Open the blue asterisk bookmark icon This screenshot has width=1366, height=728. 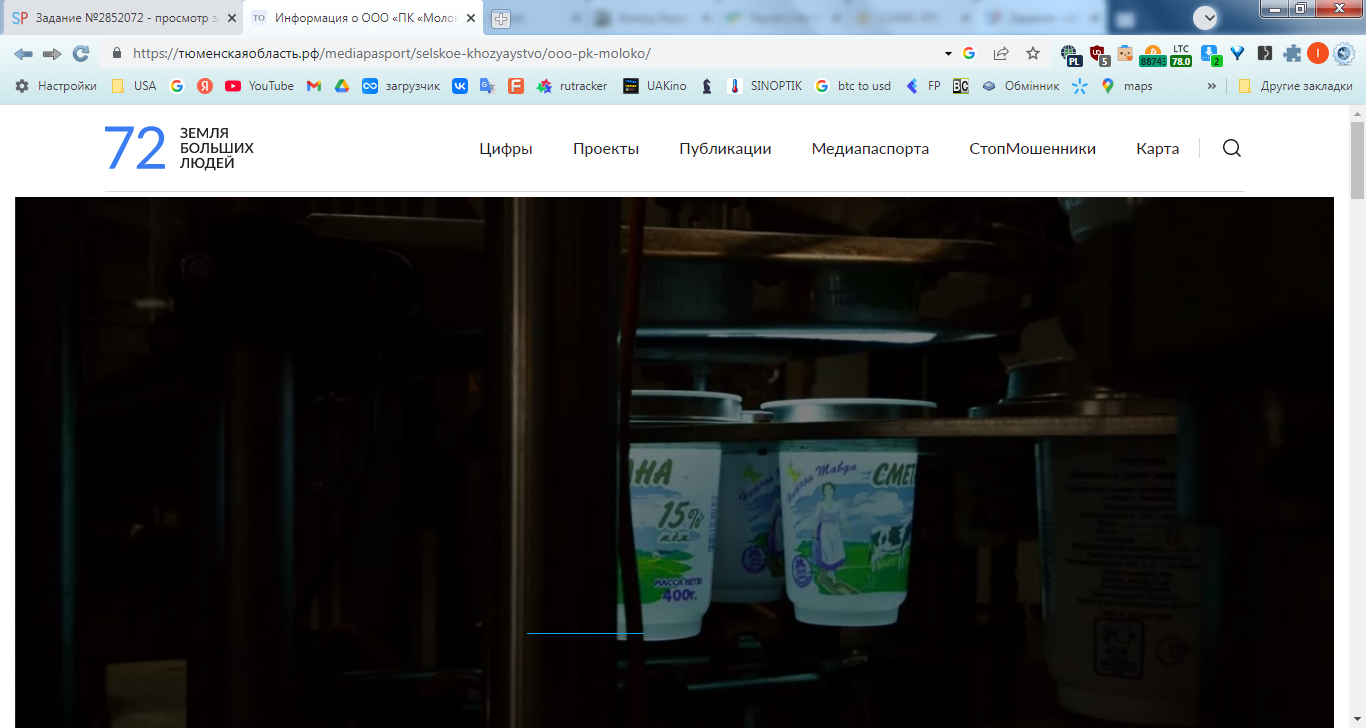1079,86
